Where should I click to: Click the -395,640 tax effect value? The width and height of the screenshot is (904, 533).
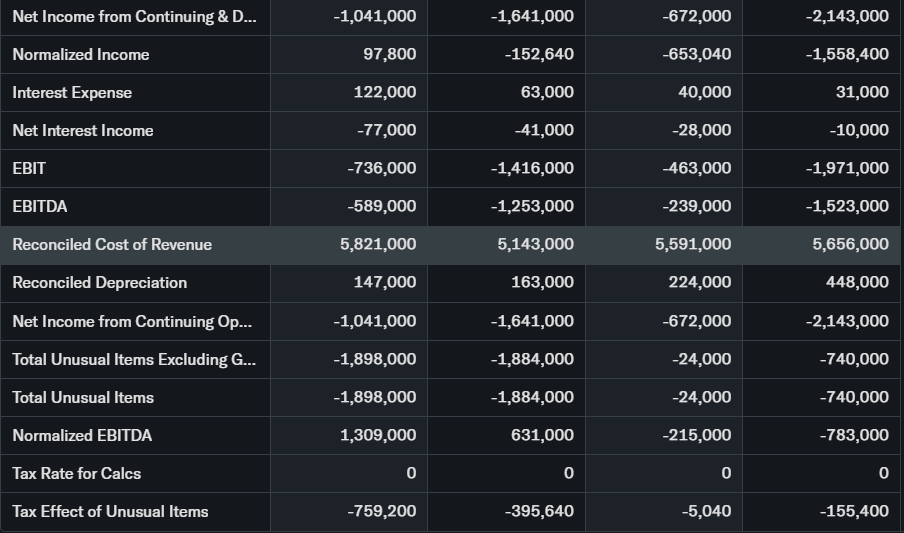click(539, 511)
